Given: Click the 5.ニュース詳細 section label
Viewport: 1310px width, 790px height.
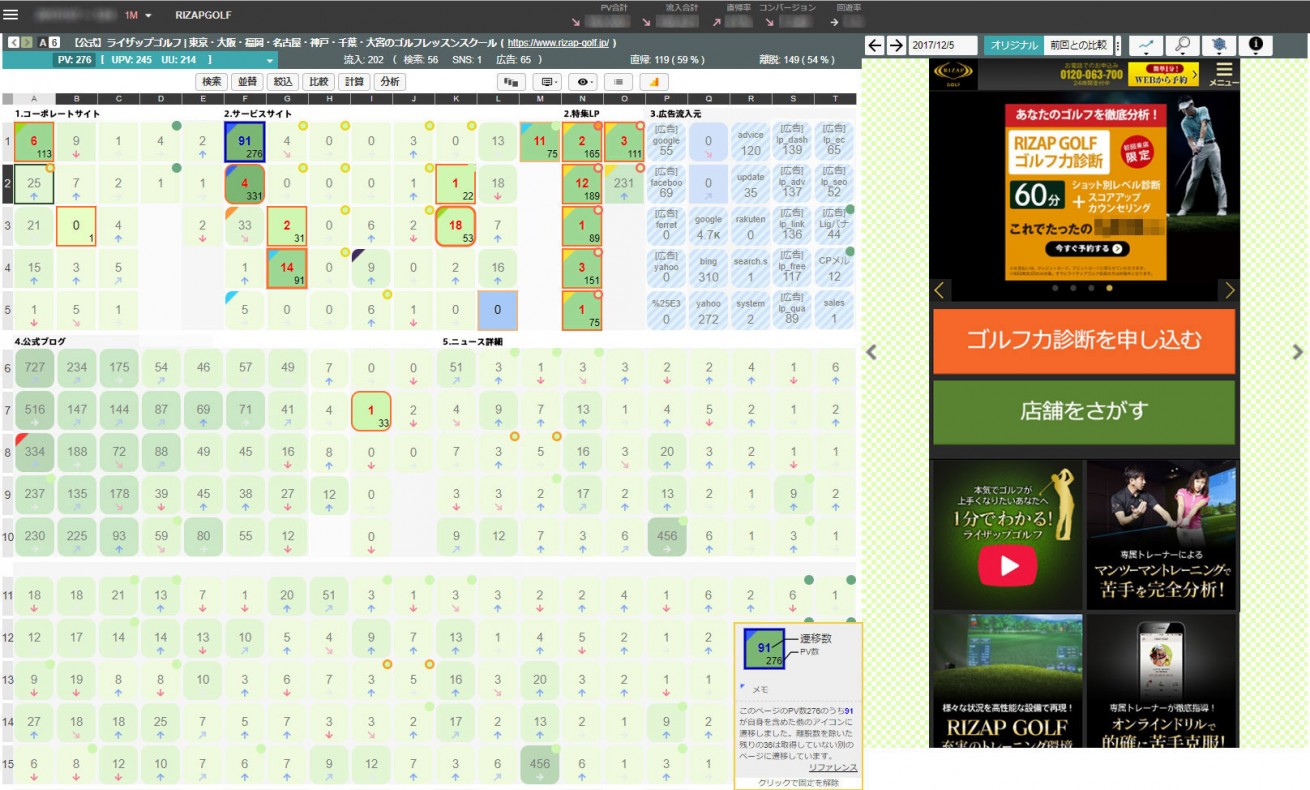Looking at the screenshot, I should point(472,342).
